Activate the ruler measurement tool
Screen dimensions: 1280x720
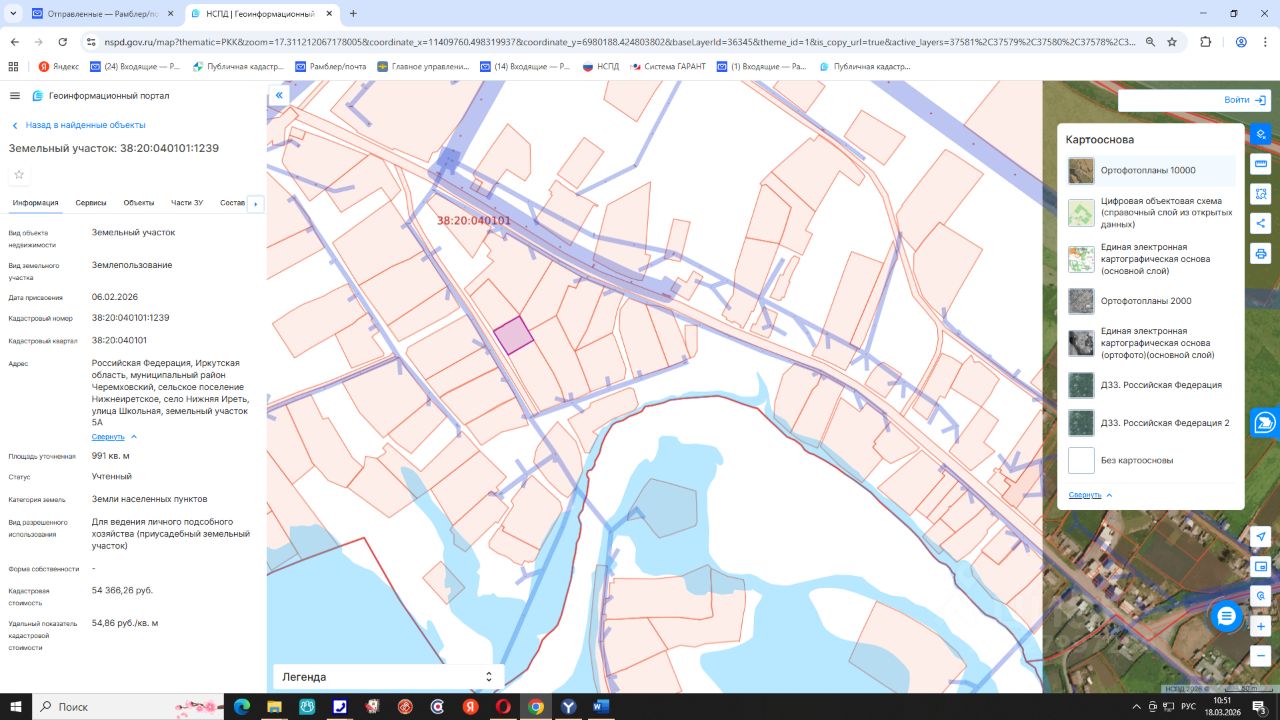pyautogui.click(x=1261, y=164)
